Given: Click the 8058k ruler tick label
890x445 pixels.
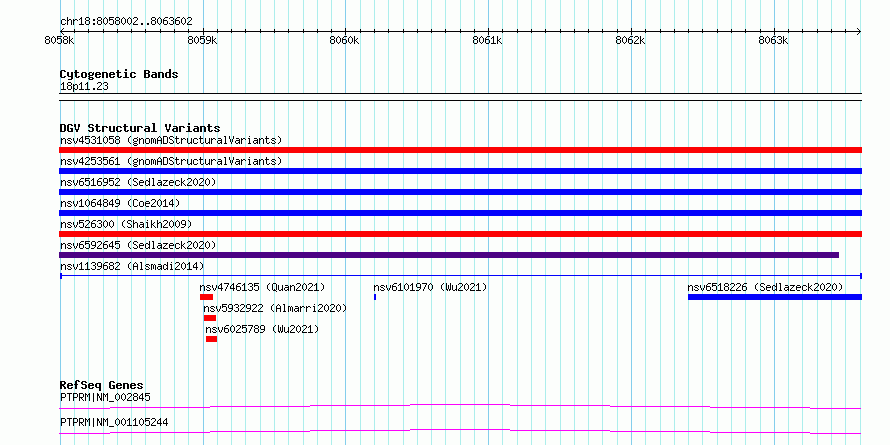Looking at the screenshot, I should (x=60, y=41).
